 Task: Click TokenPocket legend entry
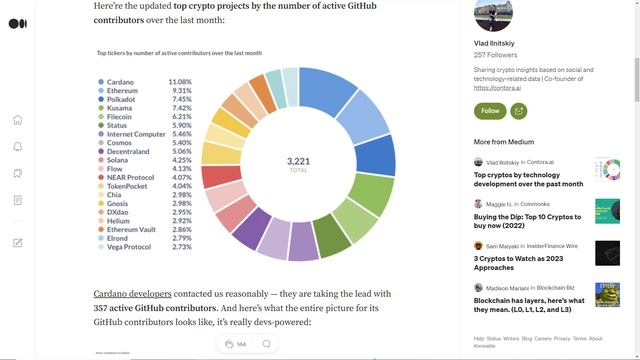click(145, 186)
